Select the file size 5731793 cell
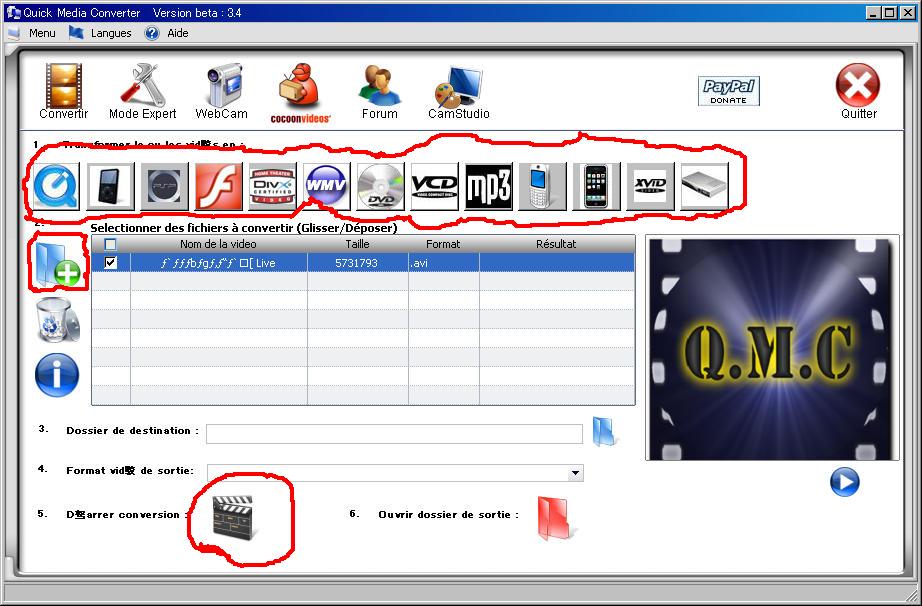This screenshot has height=606, width=922. tap(358, 263)
